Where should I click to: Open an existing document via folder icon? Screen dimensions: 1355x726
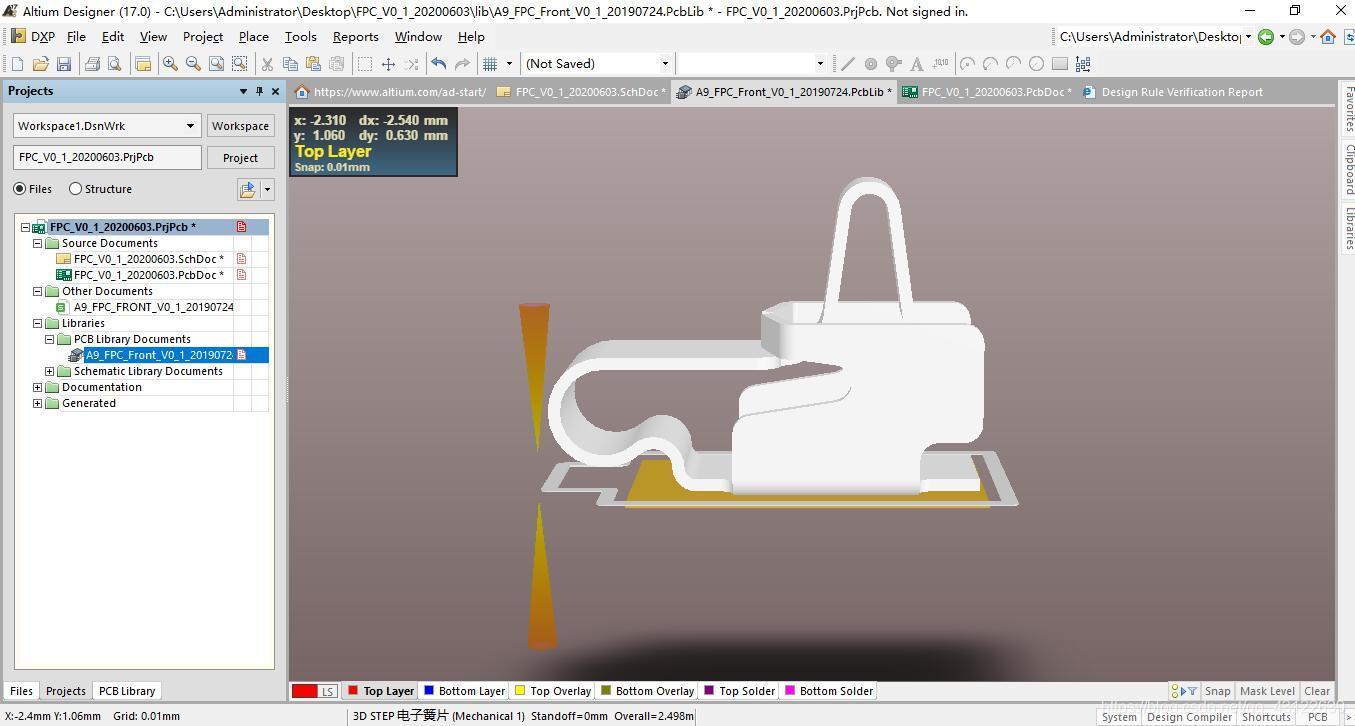tap(40, 64)
